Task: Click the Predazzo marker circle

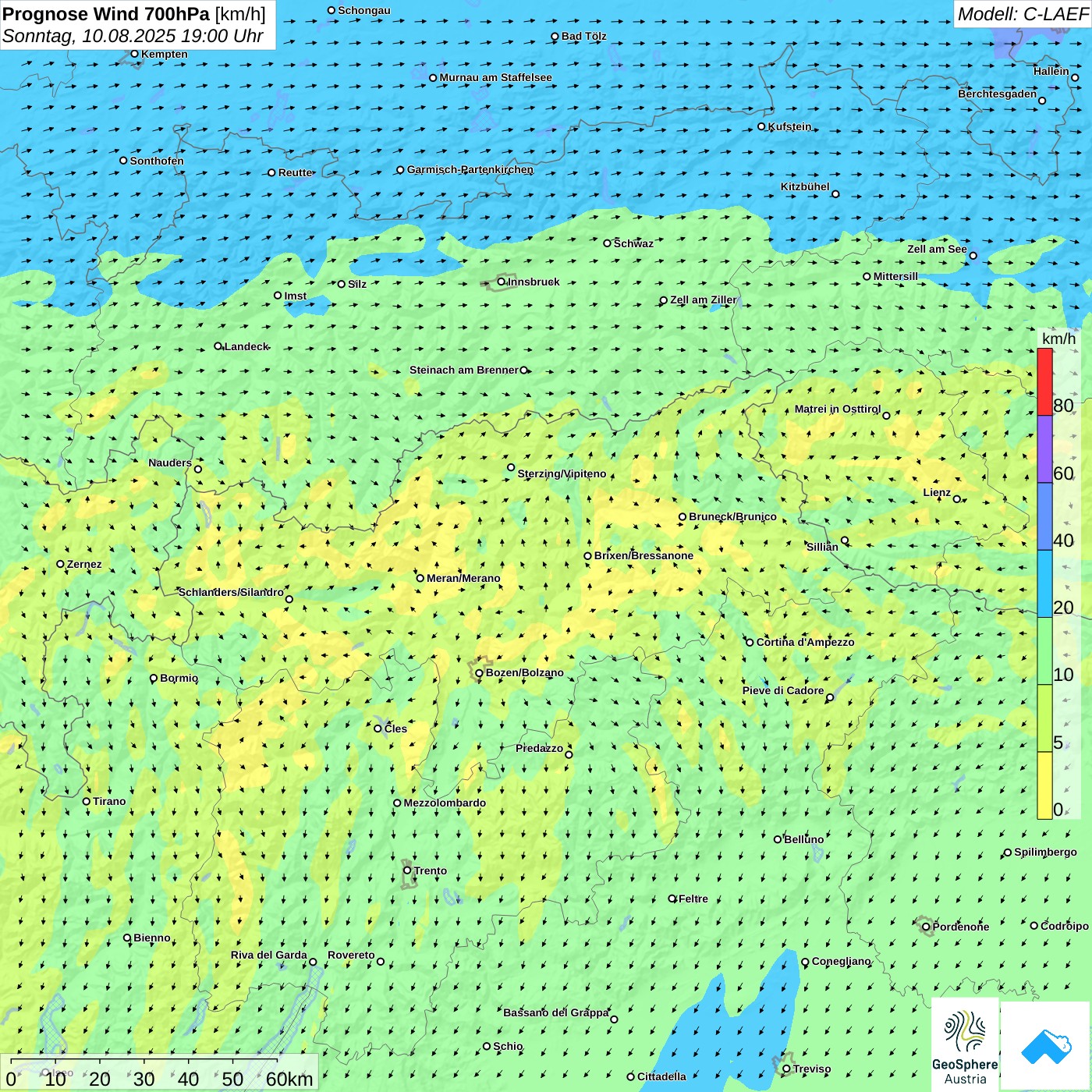Action: pyautogui.click(x=569, y=754)
